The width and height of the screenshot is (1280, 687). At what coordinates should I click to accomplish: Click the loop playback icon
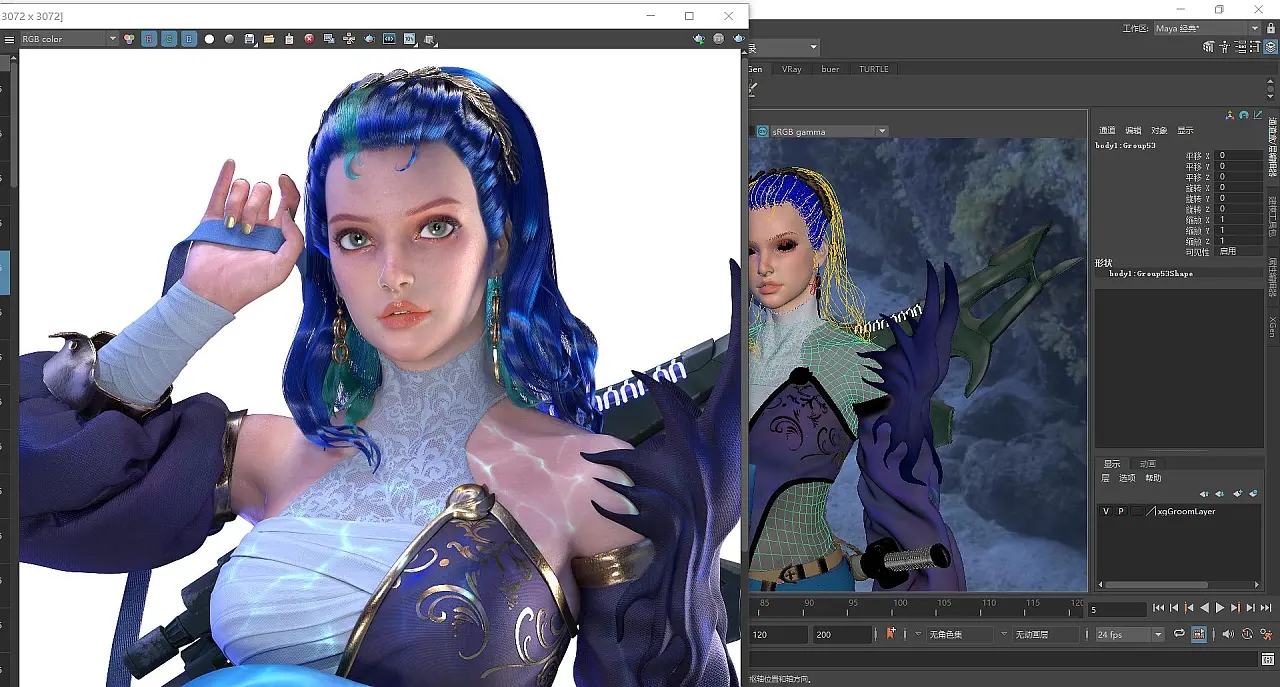[1179, 634]
